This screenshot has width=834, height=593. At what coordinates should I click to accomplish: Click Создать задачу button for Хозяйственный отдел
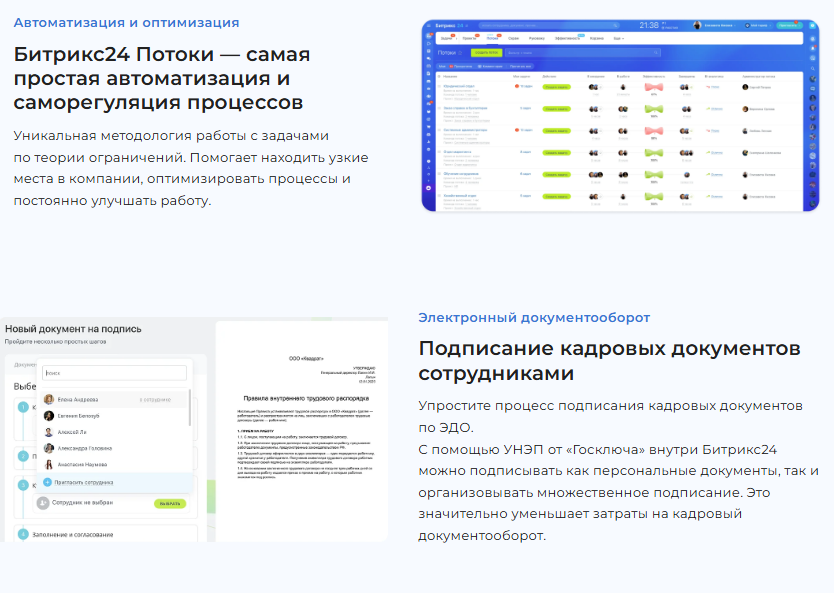point(556,196)
